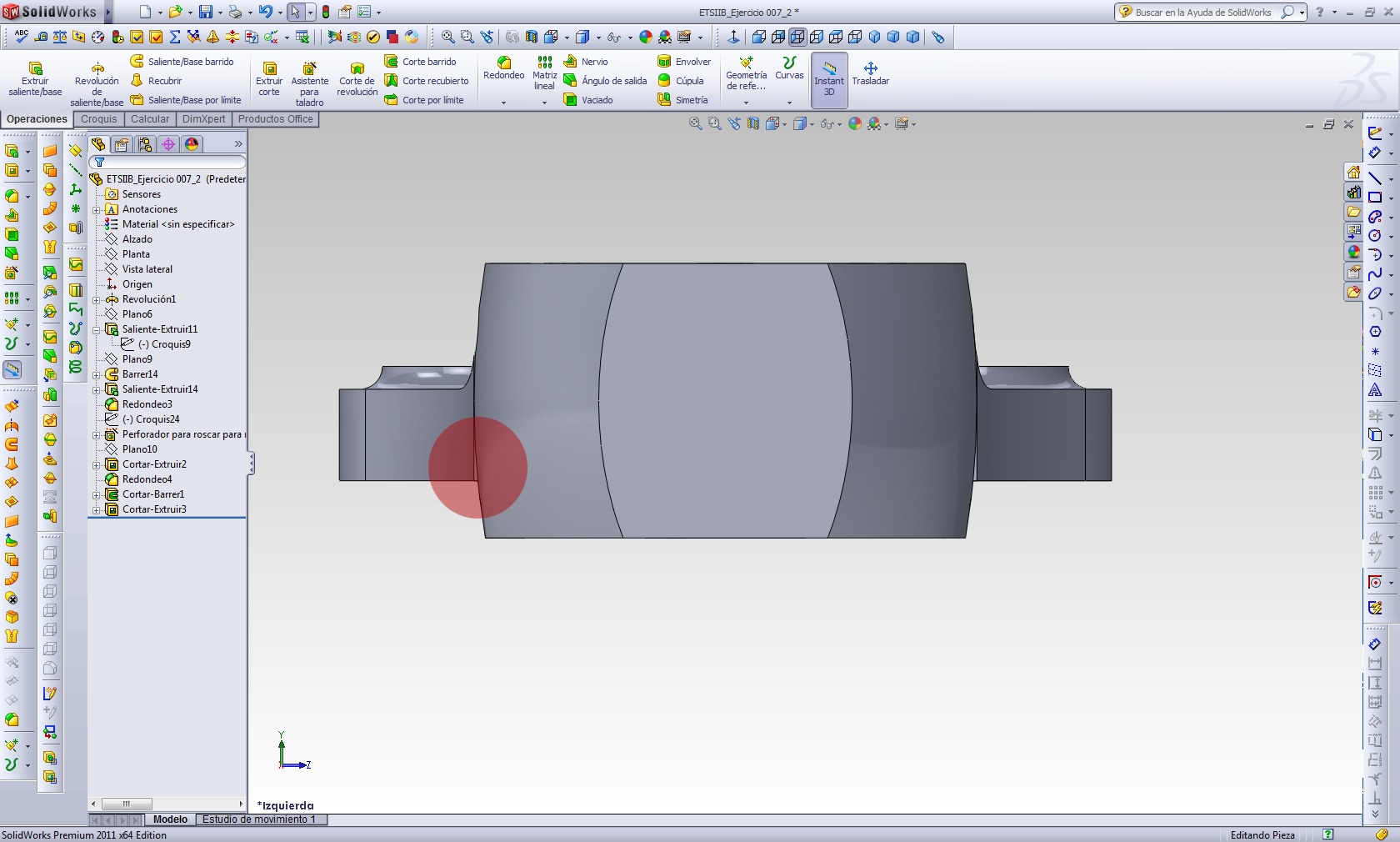Expand the Cortar-Extruir3 feature
This screenshot has height=842, width=1400.
pyautogui.click(x=97, y=510)
